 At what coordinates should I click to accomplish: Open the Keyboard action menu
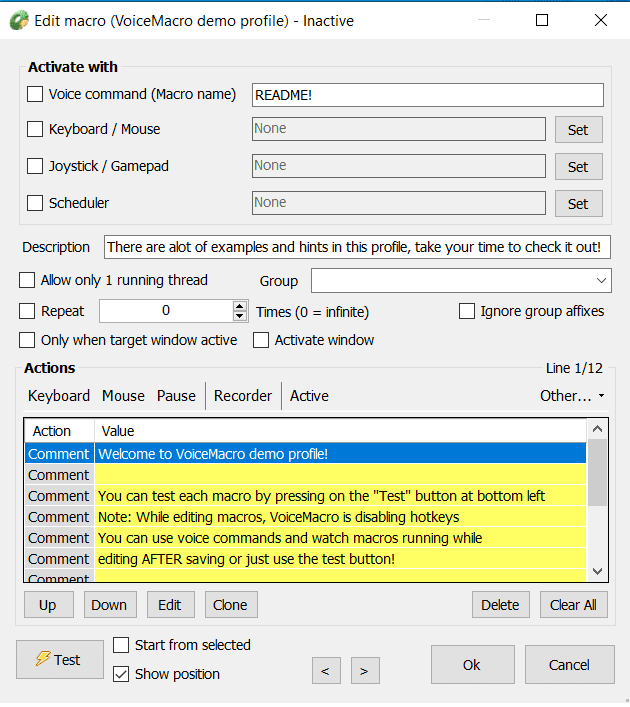tap(59, 396)
